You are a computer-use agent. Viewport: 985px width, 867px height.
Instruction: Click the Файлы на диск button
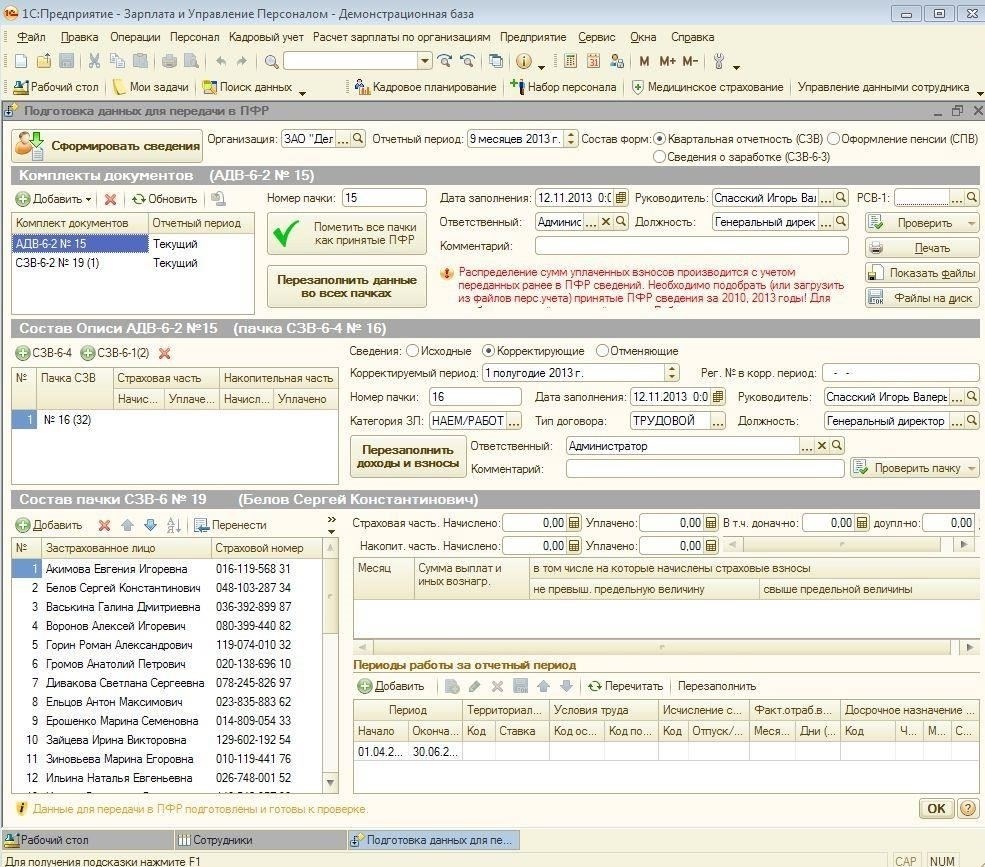click(x=922, y=298)
